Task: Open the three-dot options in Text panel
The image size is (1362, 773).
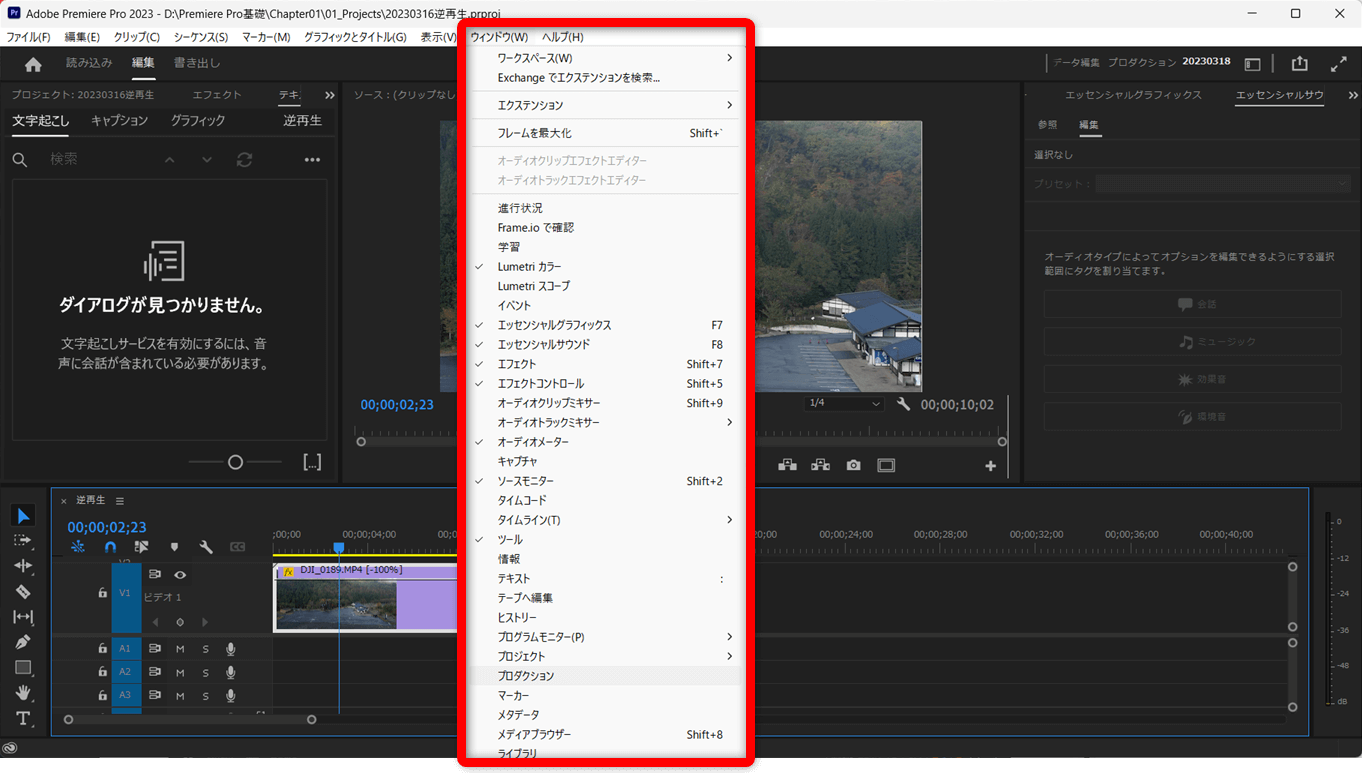Action: click(x=312, y=160)
